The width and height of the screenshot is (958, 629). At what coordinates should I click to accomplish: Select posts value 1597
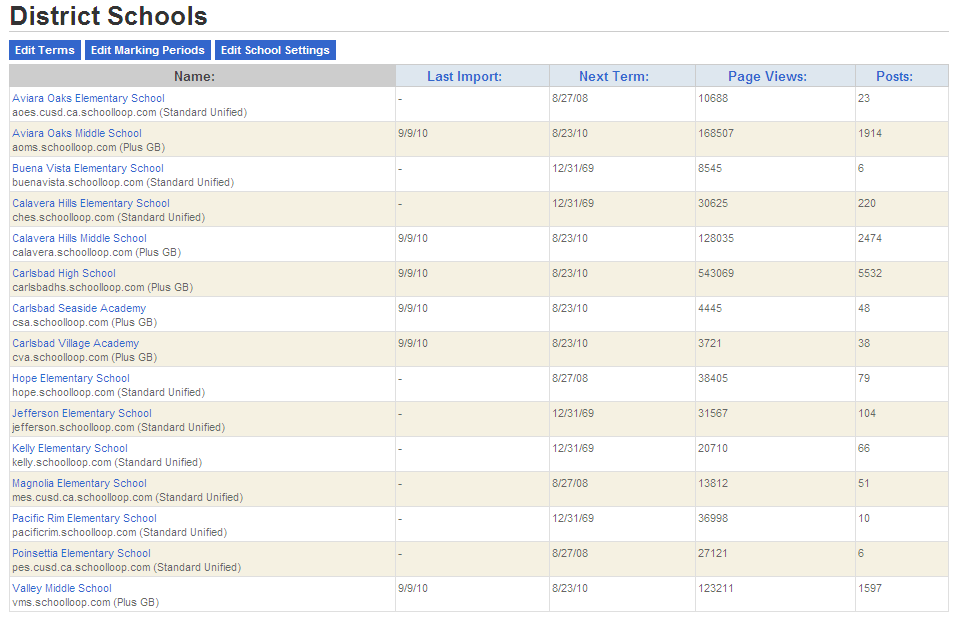[870, 588]
